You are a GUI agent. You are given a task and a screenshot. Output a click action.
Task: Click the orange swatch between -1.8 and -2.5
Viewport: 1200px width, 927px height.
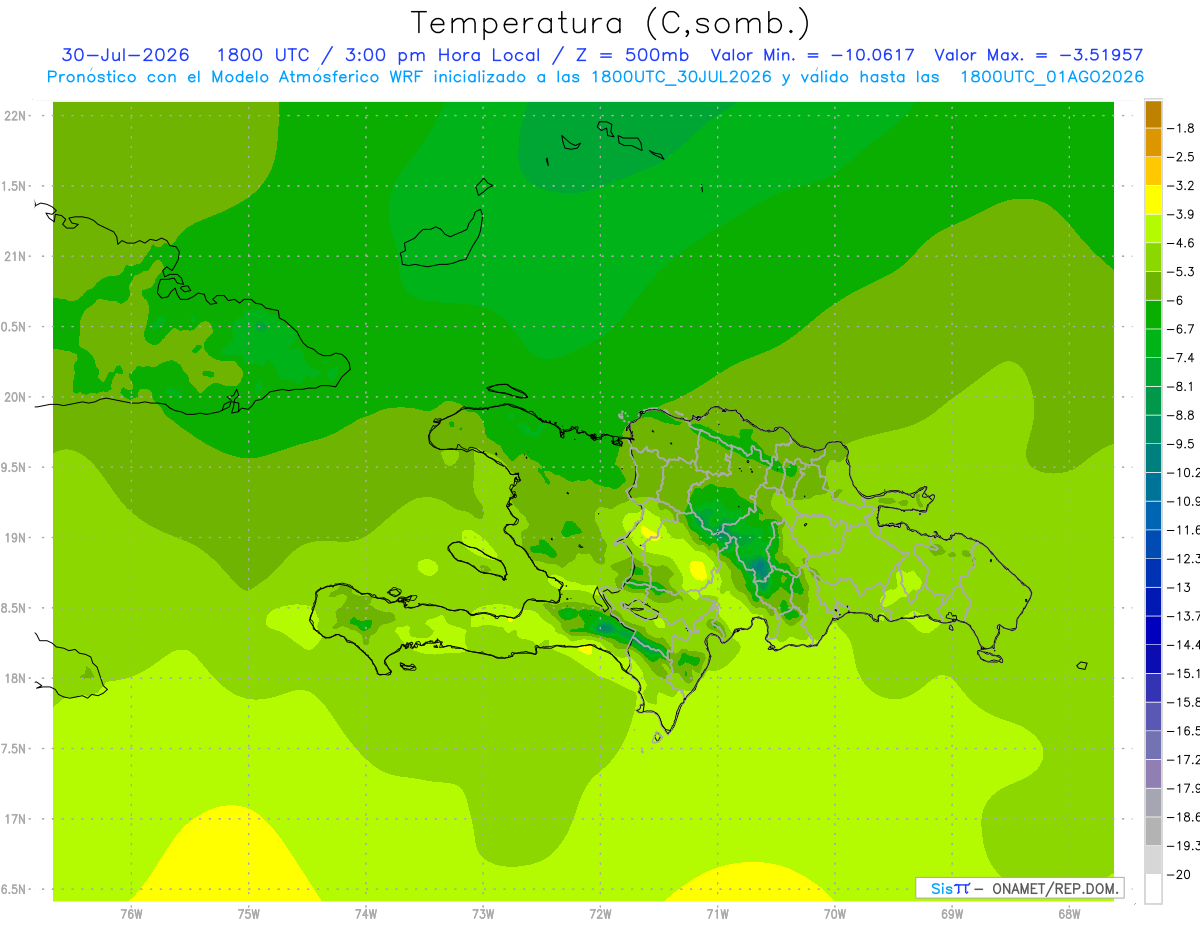pyautogui.click(x=1153, y=142)
